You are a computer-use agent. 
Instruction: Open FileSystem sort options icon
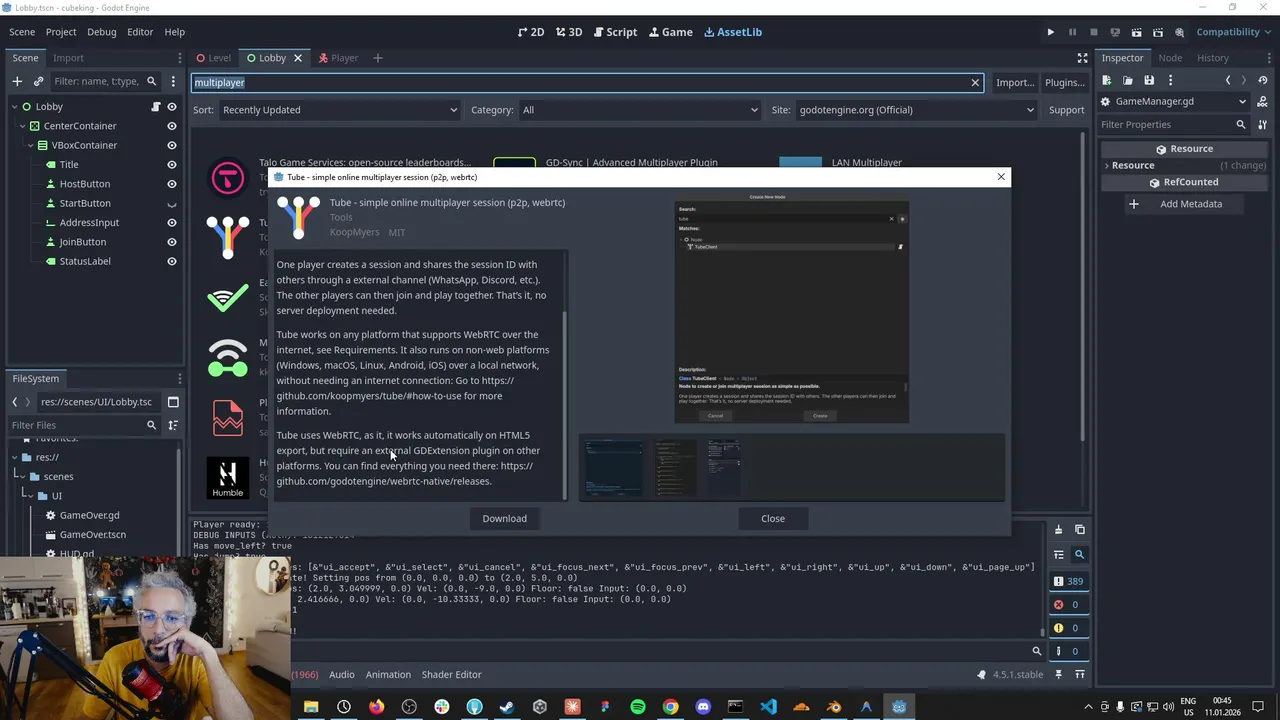click(x=173, y=425)
